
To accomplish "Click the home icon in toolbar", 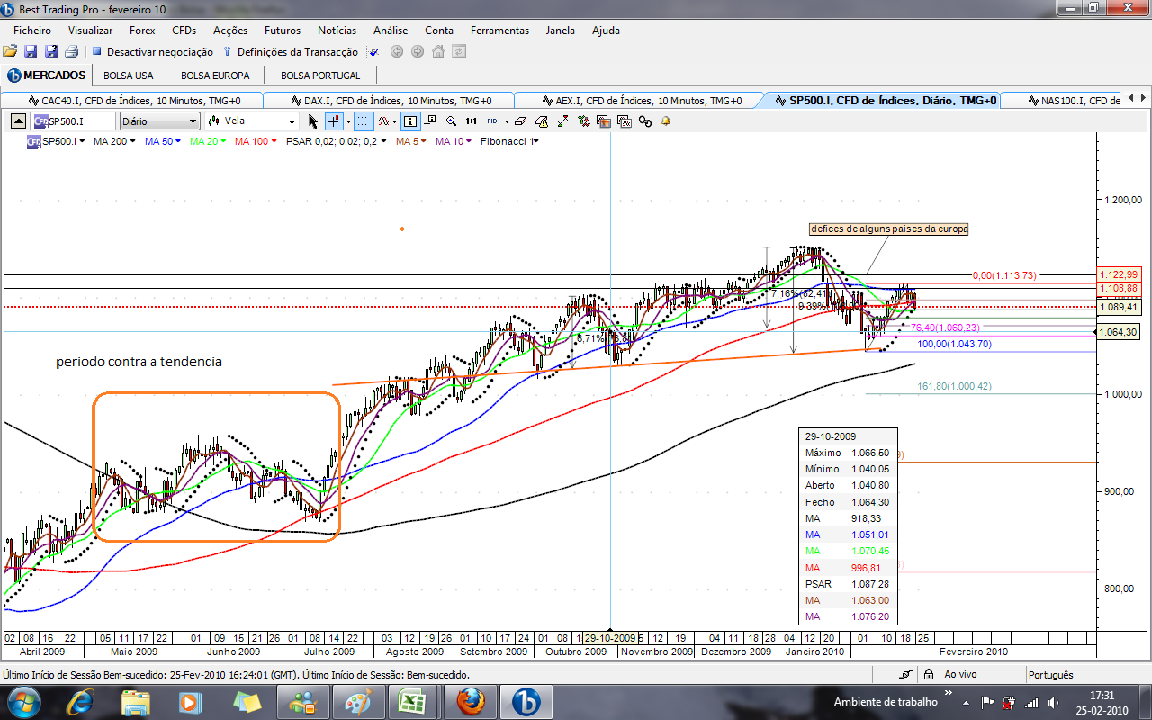I will point(439,51).
